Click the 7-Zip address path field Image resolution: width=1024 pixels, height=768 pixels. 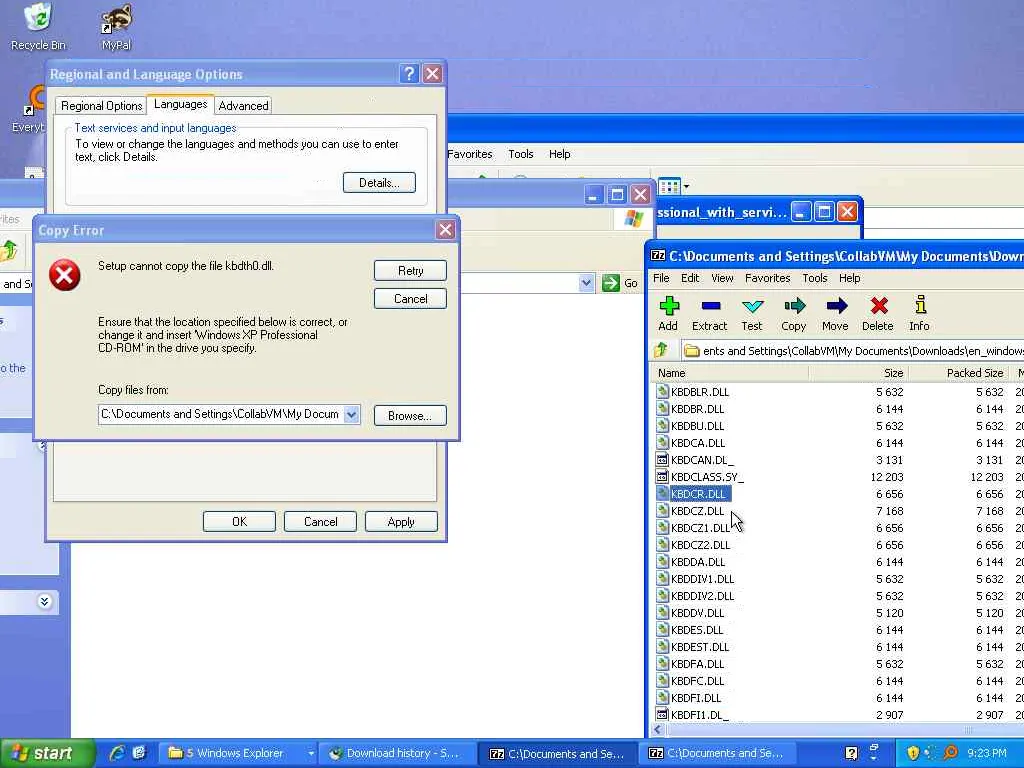pyautogui.click(x=853, y=351)
